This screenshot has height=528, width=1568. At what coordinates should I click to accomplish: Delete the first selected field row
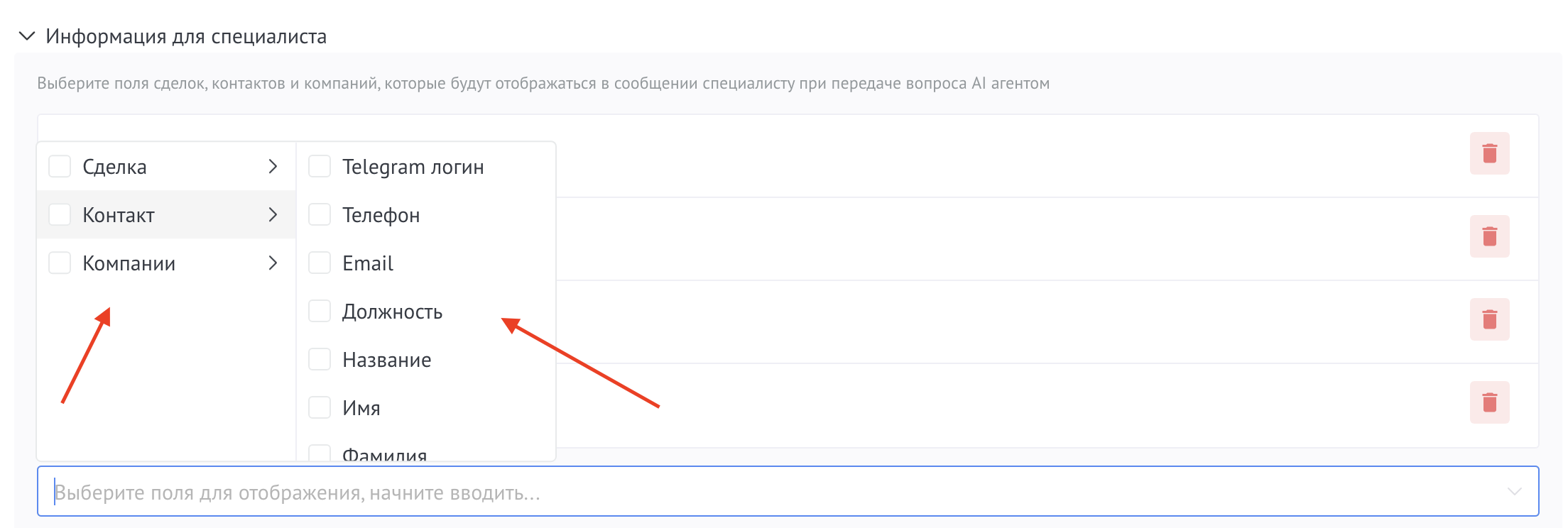point(1489,153)
